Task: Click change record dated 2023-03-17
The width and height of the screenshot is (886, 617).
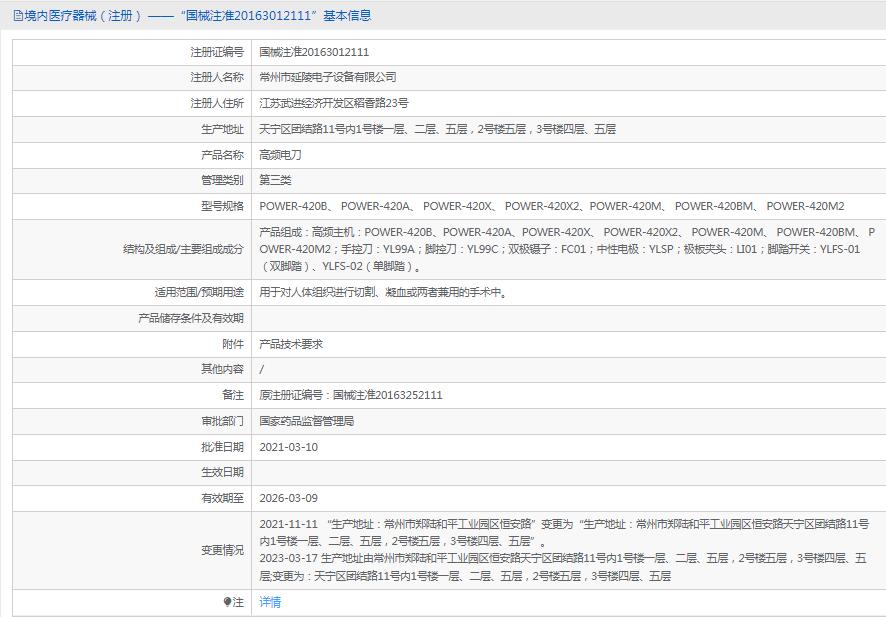Action: pos(563,567)
